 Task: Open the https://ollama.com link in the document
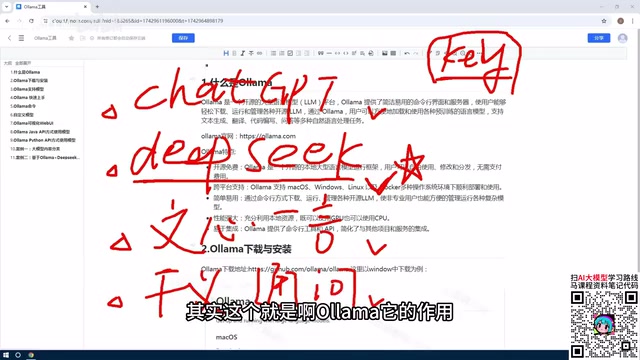(267, 136)
